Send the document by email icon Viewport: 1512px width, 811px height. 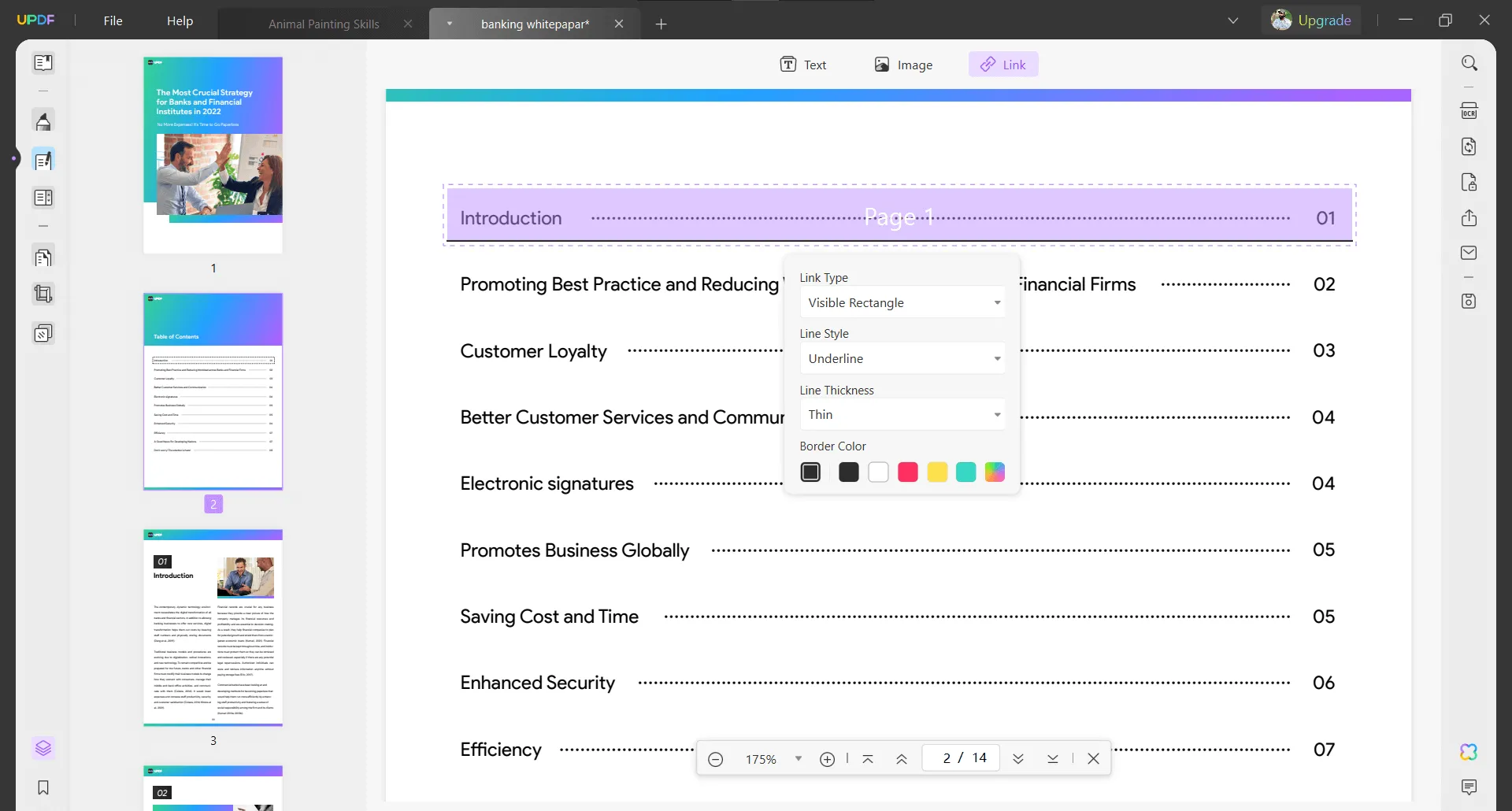point(1469,253)
